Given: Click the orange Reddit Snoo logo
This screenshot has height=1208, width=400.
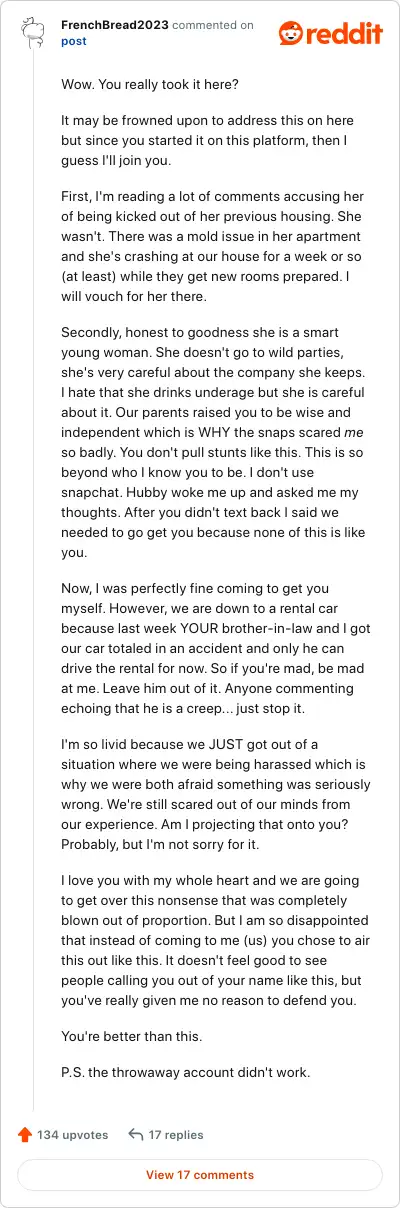Looking at the screenshot, I should point(294,33).
